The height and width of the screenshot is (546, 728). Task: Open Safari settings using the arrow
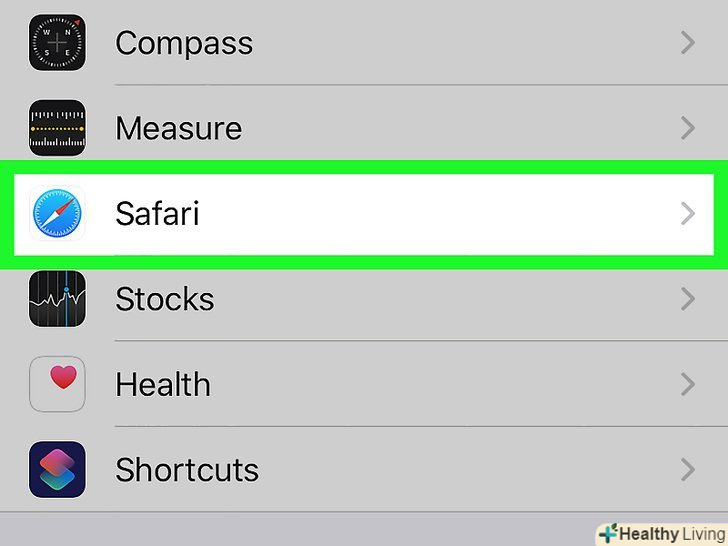click(687, 214)
